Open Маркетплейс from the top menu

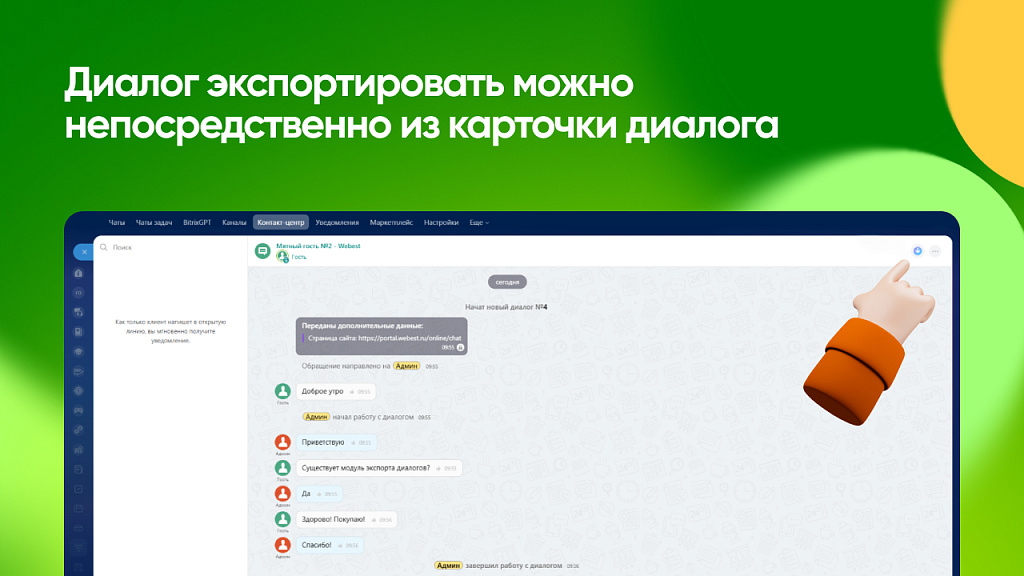click(x=391, y=223)
